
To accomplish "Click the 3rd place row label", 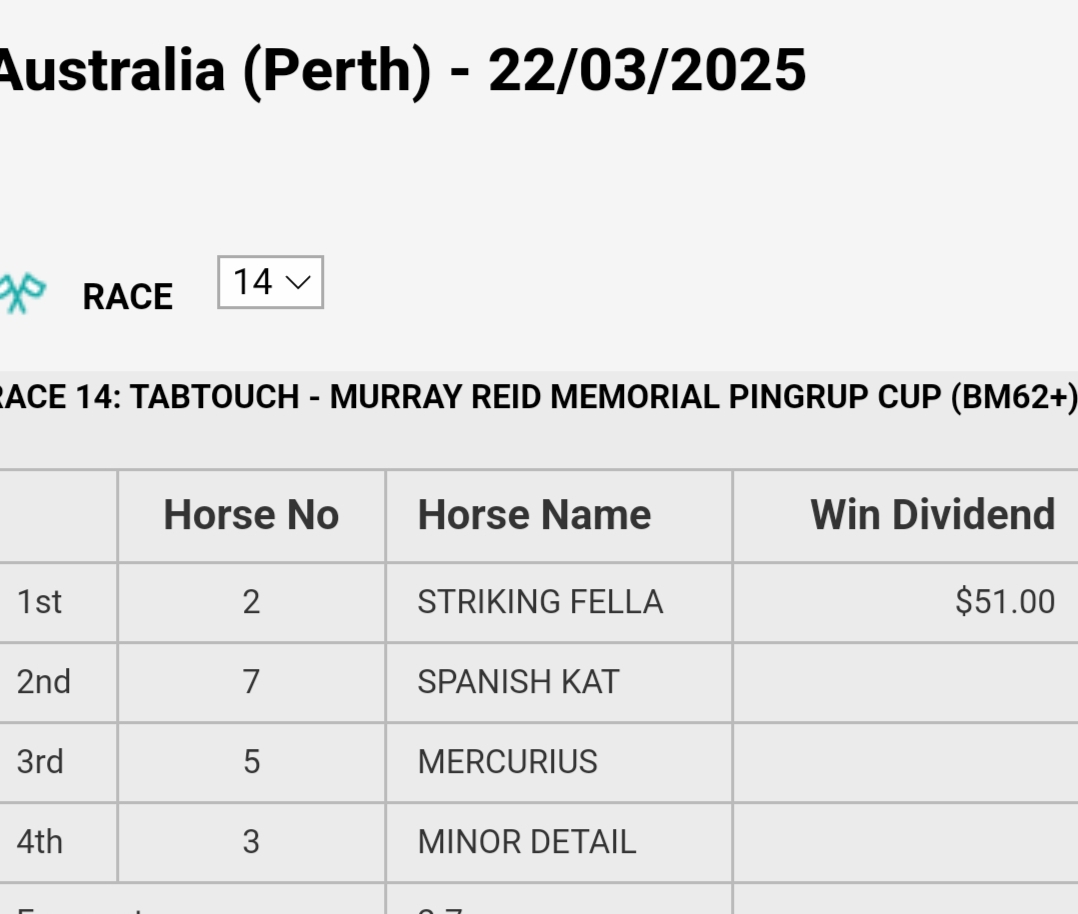I will click(40, 762).
